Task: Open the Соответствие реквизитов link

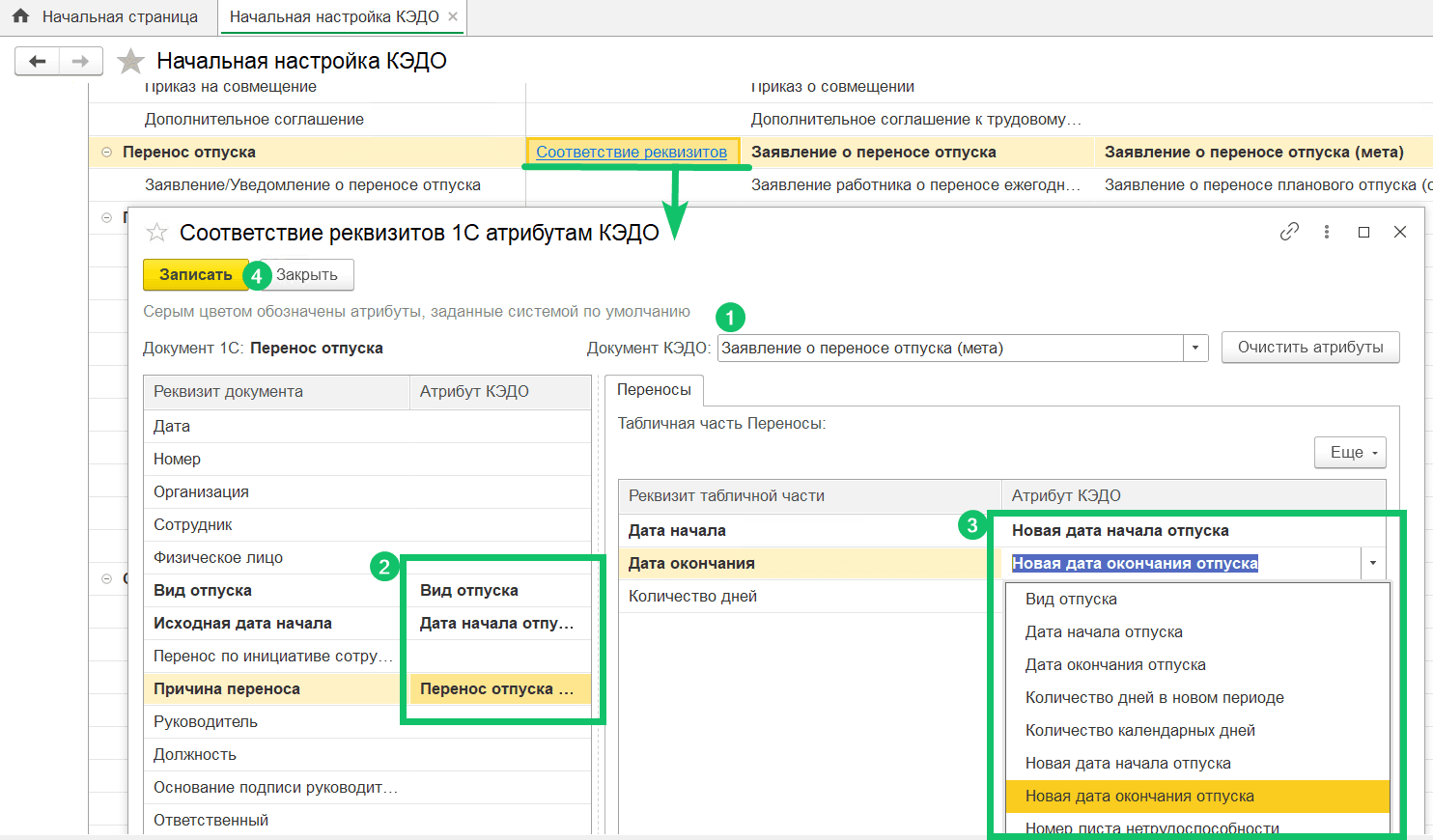Action: [632, 153]
